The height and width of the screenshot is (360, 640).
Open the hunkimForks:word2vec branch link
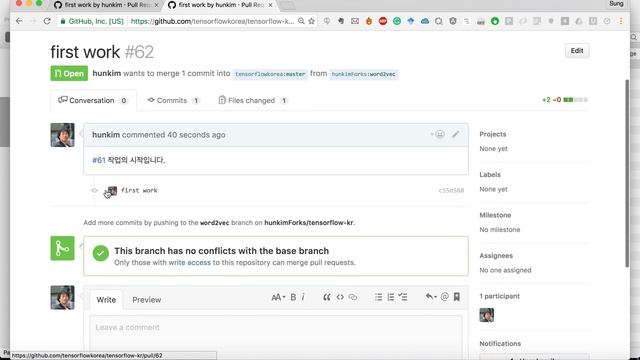pyautogui.click(x=363, y=74)
